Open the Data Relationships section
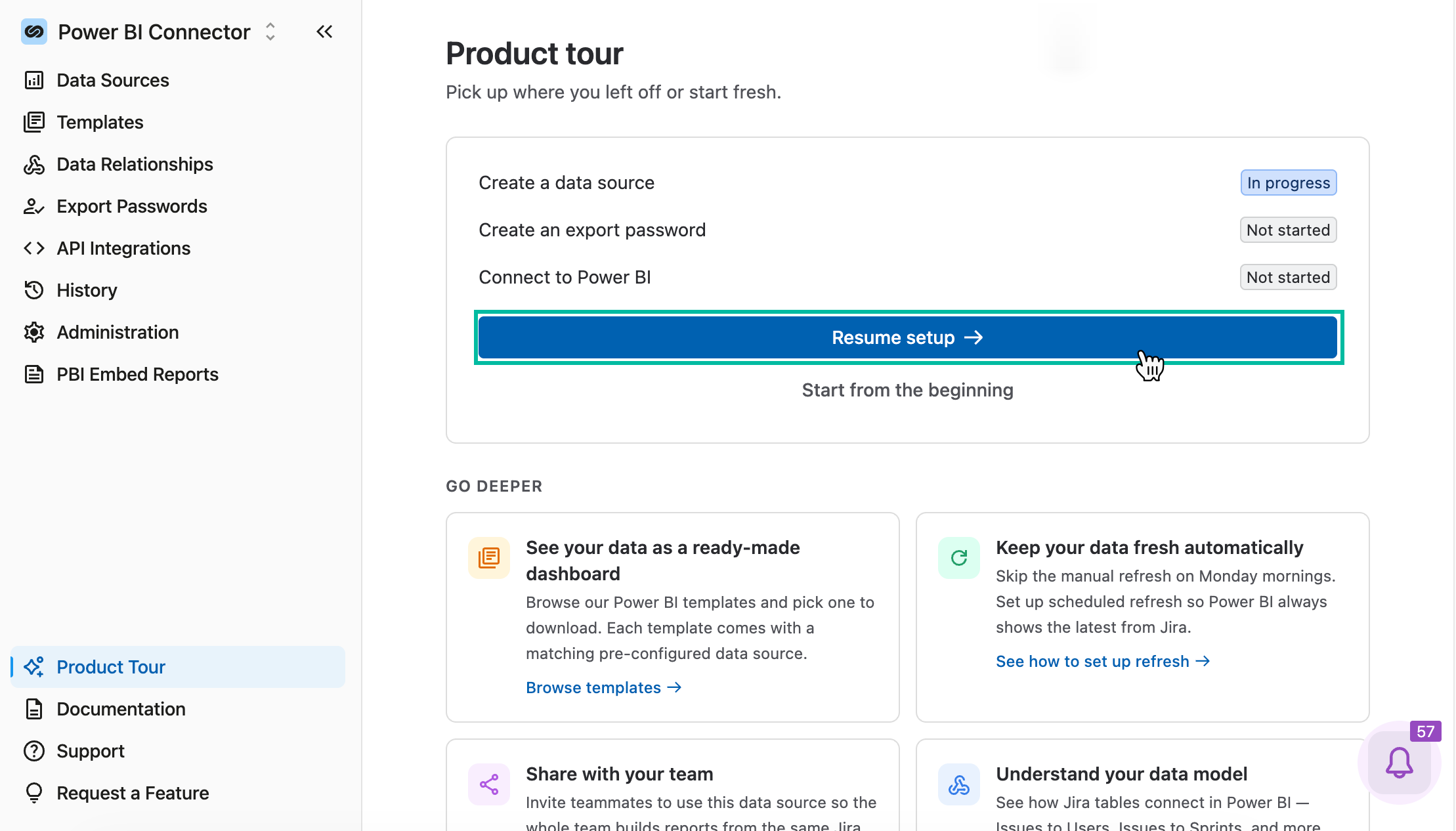The image size is (1456, 831). (135, 164)
